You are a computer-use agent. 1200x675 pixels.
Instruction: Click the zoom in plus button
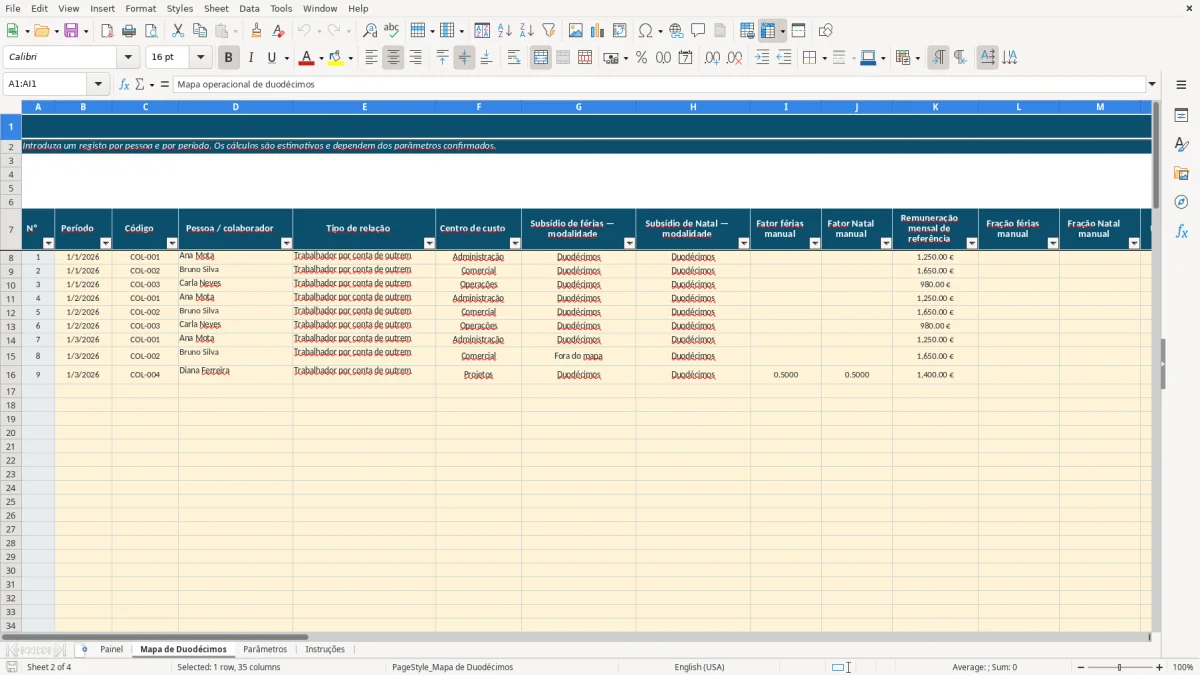[1160, 667]
